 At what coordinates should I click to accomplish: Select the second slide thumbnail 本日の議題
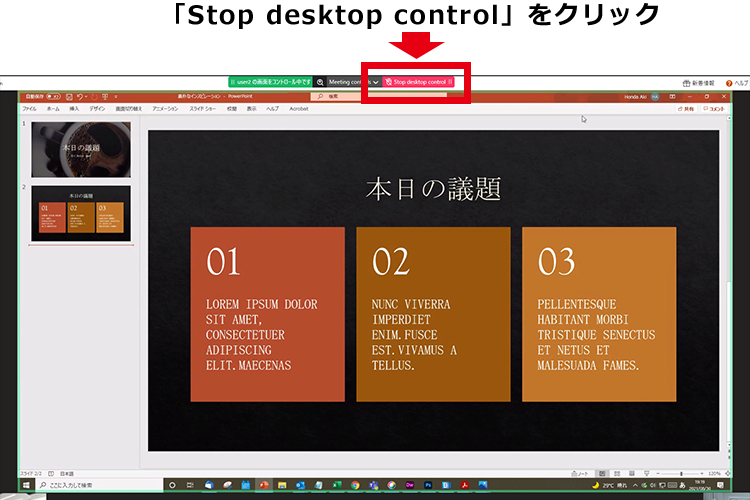[x=82, y=212]
